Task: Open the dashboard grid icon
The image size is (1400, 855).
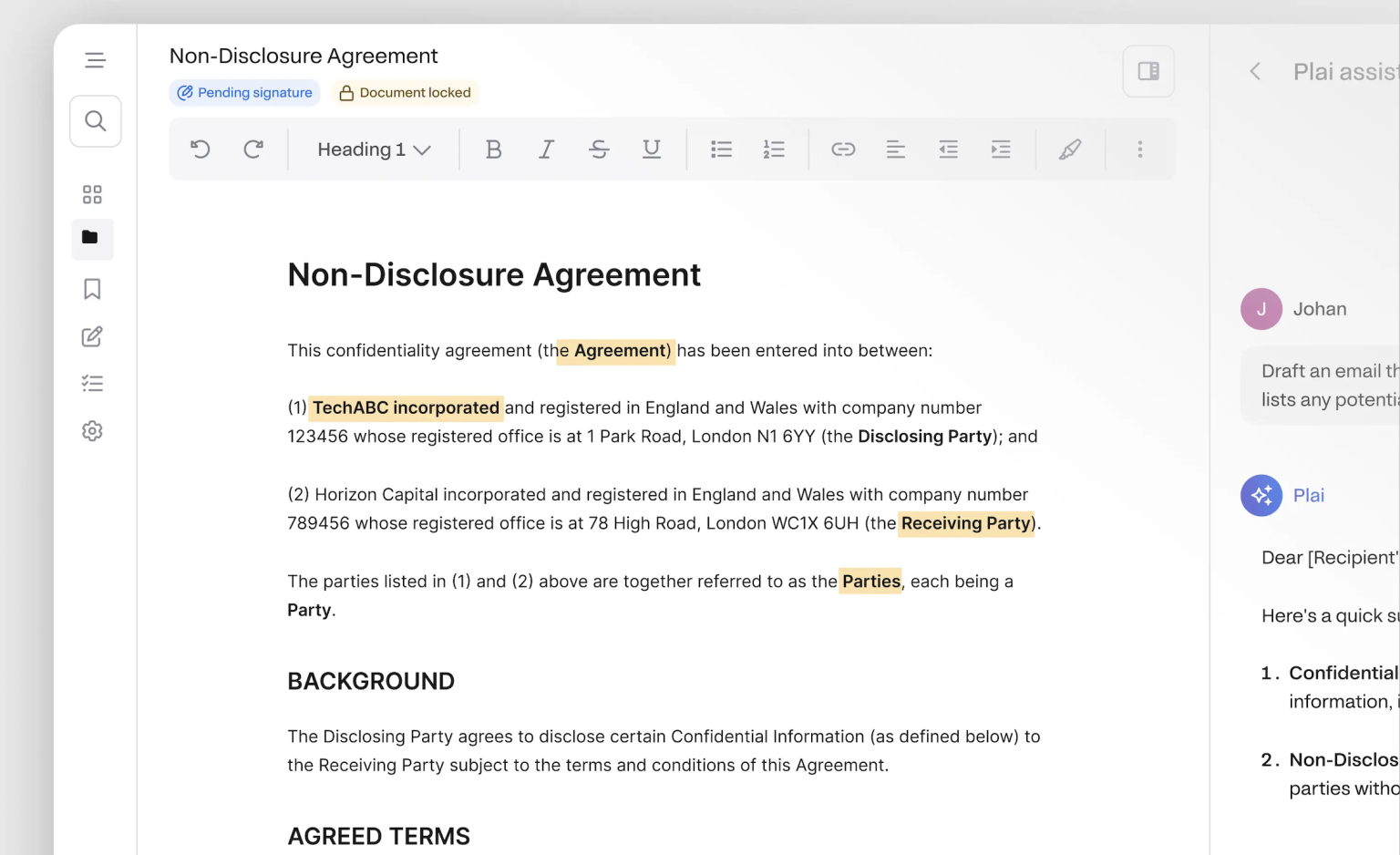Action: (92, 194)
